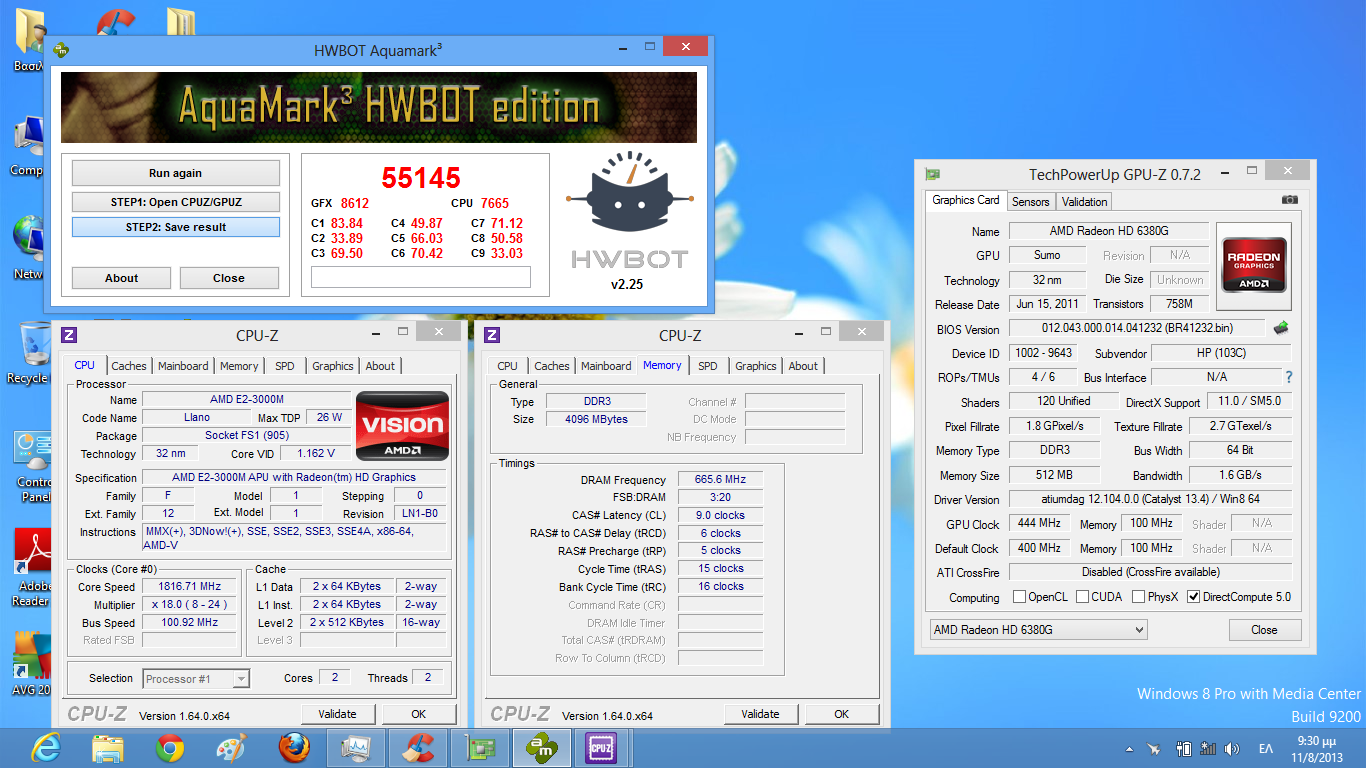This screenshot has width=1366, height=768.
Task: Click the GPU-Z Name field AMD Radeon HD 6380G
Action: point(1109,231)
